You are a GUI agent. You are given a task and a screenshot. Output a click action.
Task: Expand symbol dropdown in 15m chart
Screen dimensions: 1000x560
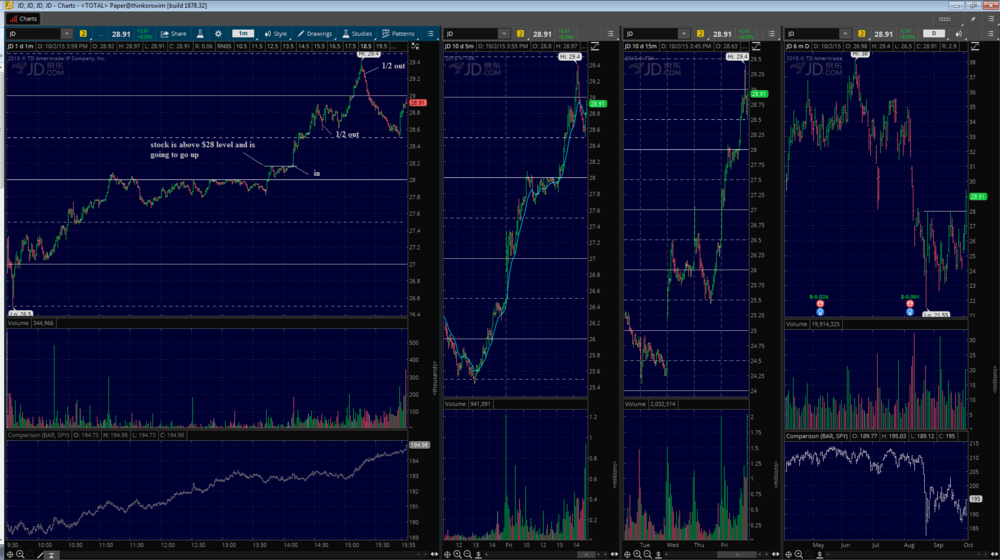(x=684, y=34)
